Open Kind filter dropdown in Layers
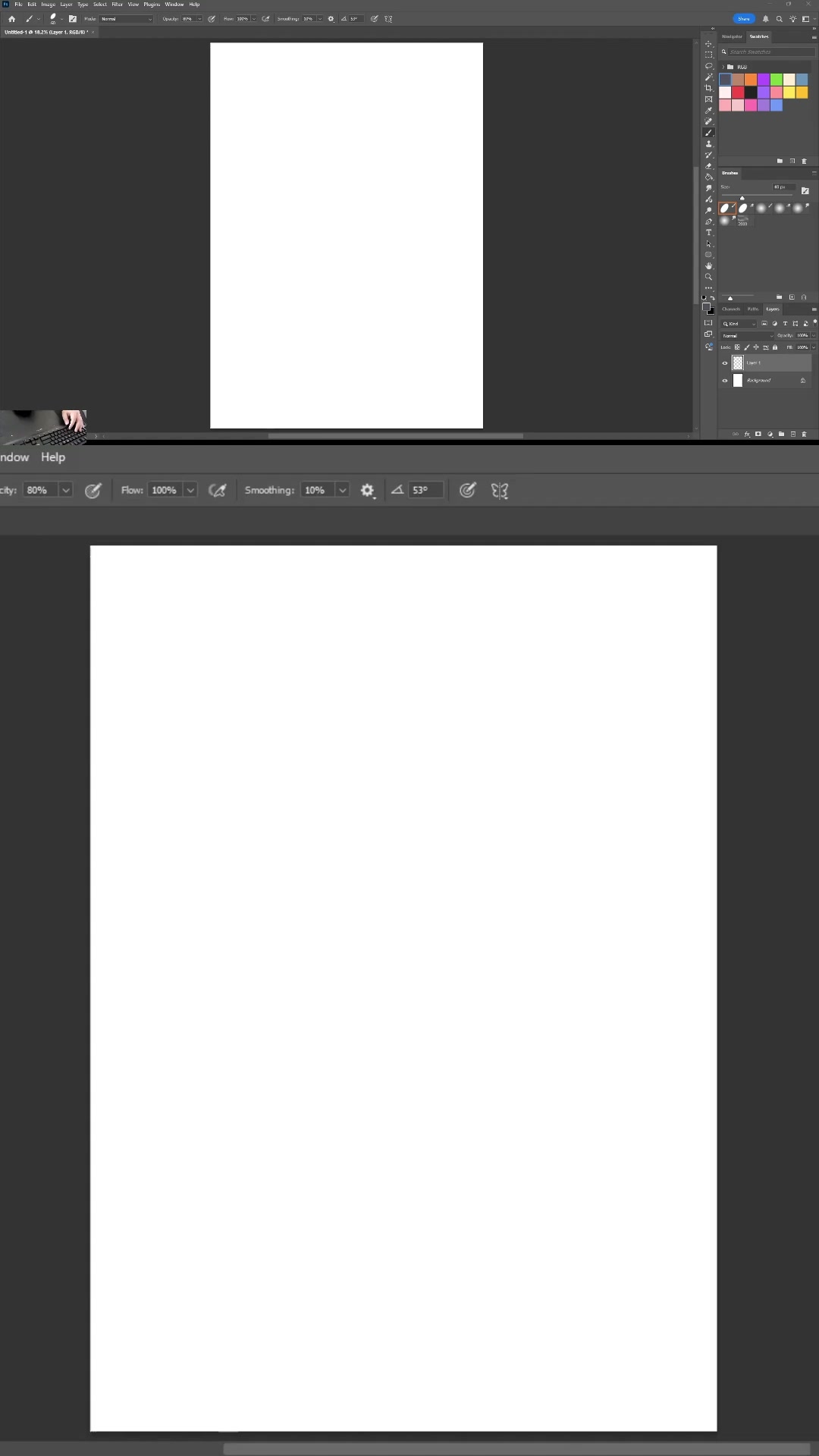Image resolution: width=819 pixels, height=1456 pixels. point(739,324)
